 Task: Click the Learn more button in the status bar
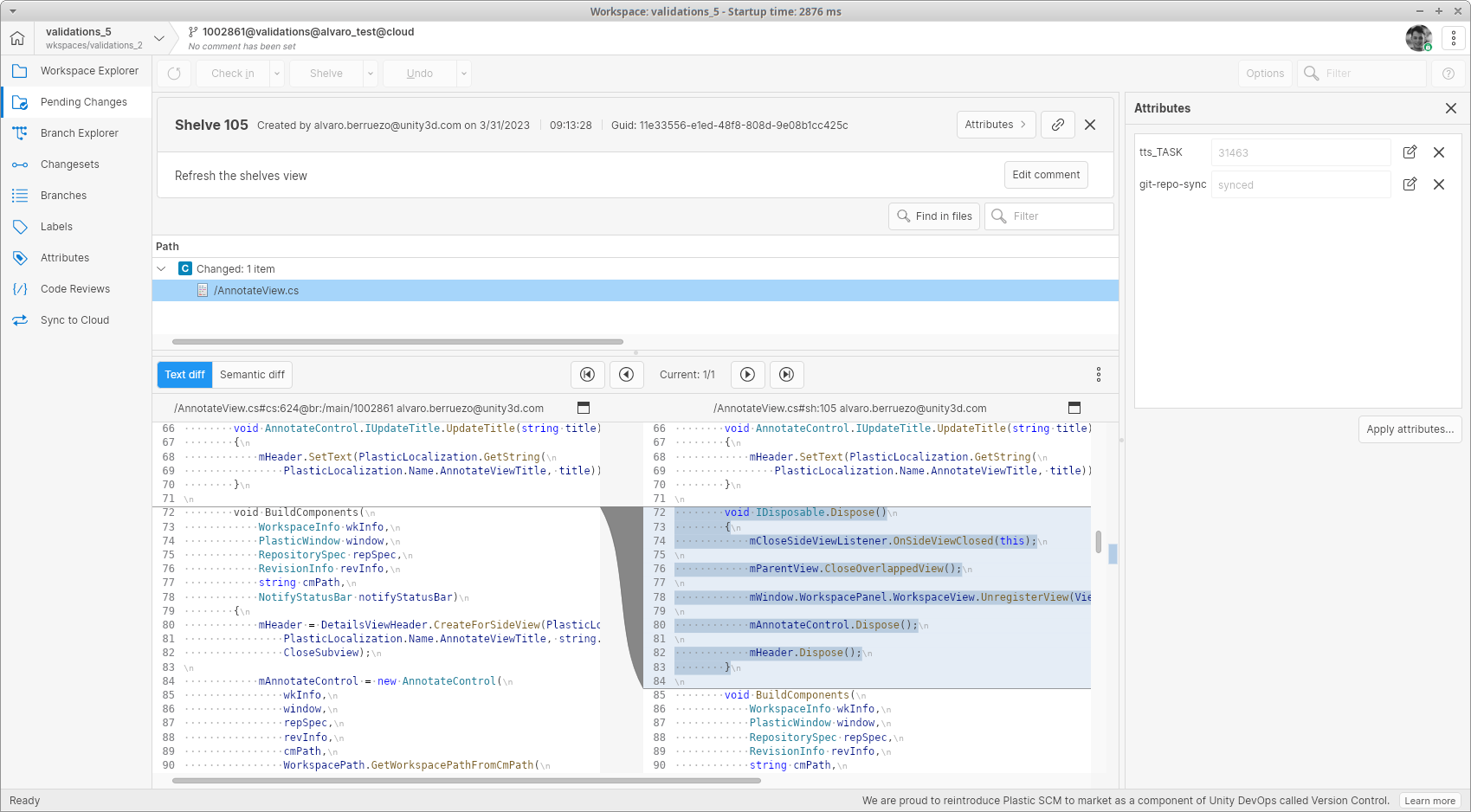(1429, 801)
